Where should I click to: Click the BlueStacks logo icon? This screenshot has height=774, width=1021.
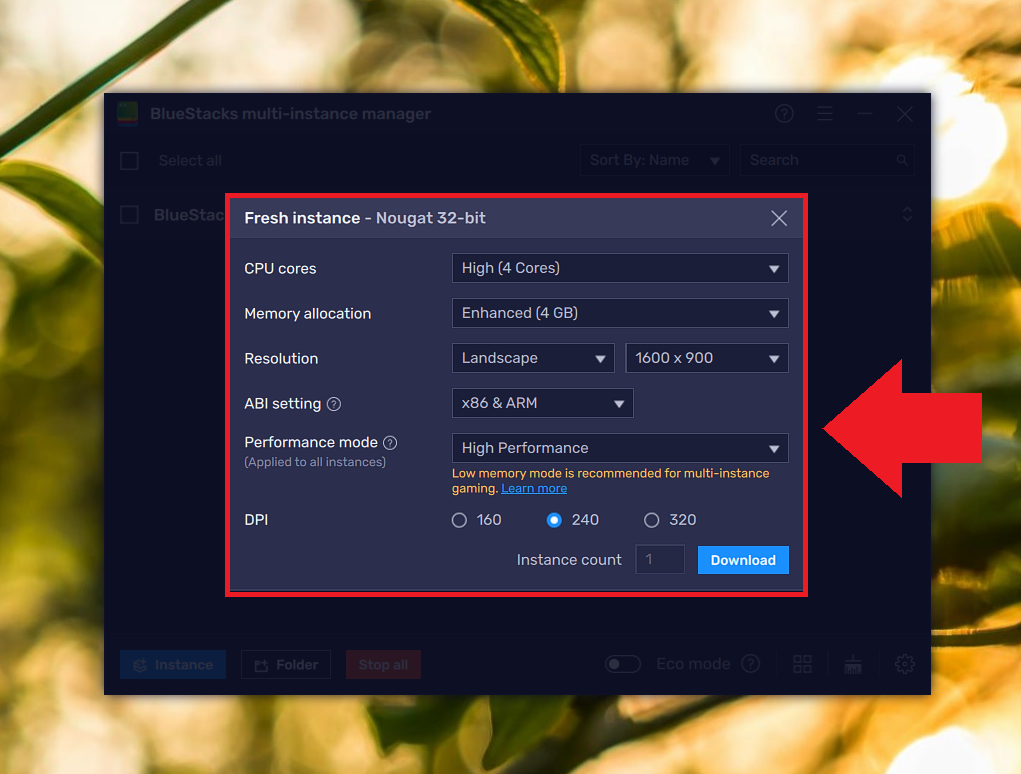coord(128,113)
